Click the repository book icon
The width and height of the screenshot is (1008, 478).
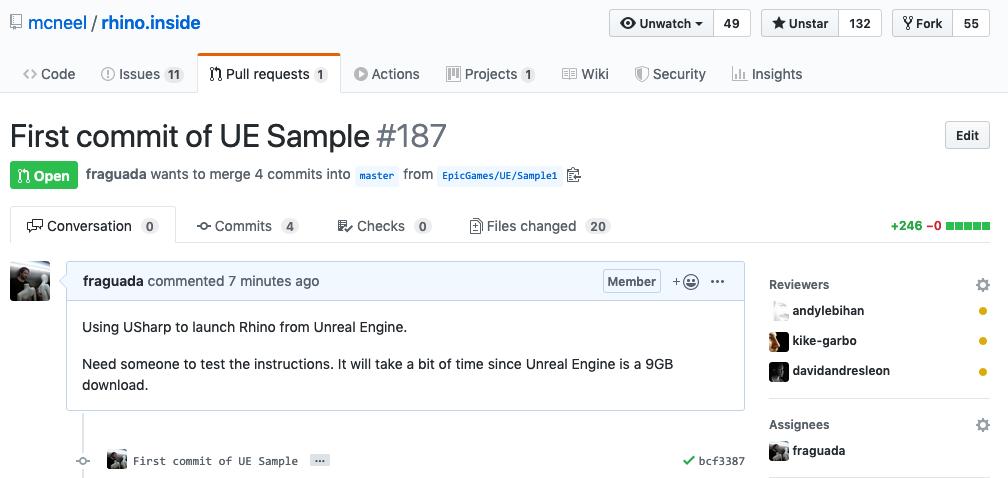coord(16,23)
